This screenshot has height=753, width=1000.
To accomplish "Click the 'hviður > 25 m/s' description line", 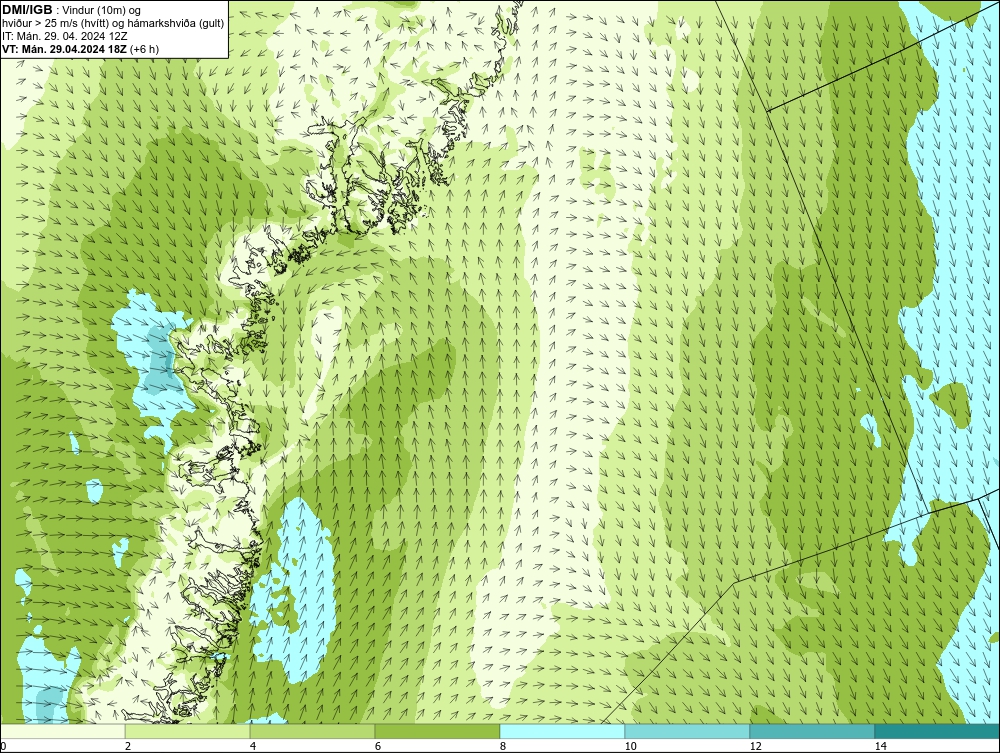I will point(113,23).
